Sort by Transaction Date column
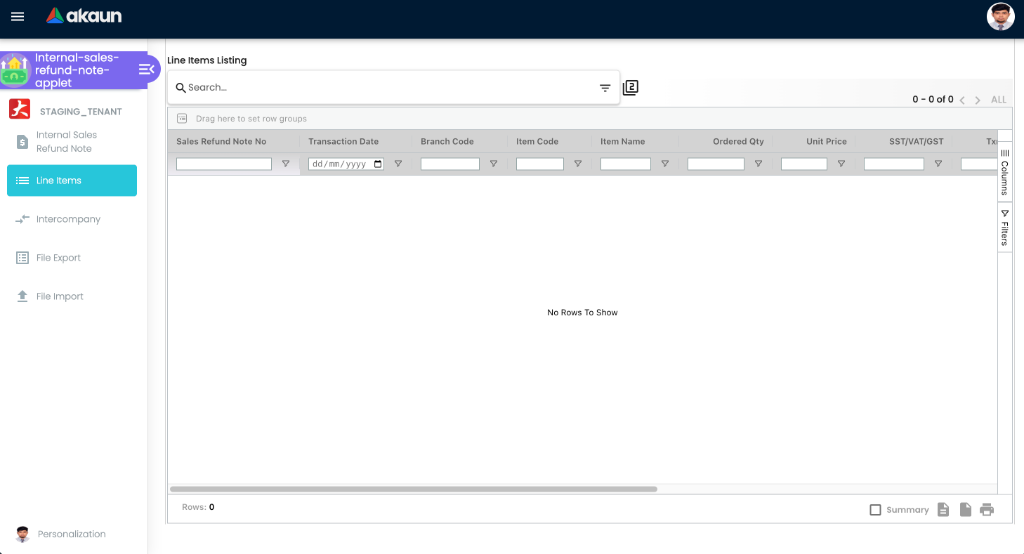1024x554 pixels. point(344,141)
